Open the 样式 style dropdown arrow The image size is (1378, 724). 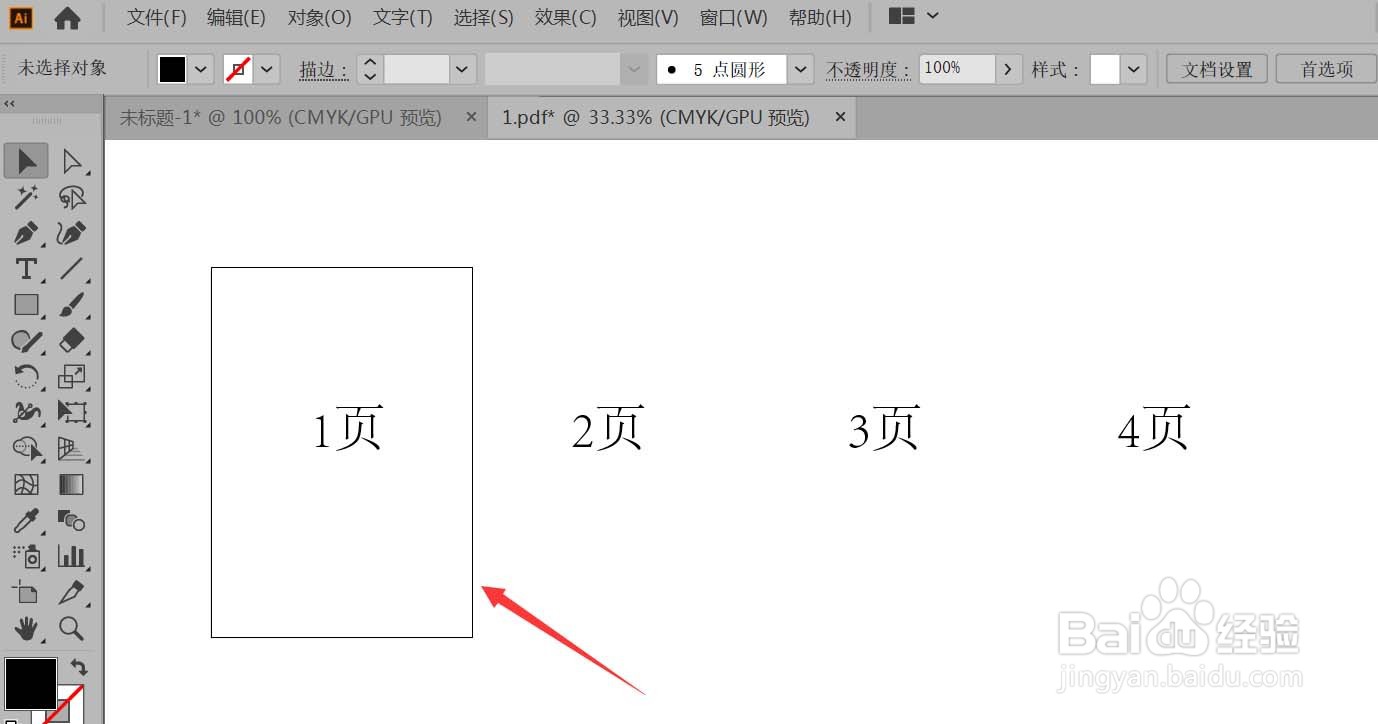tap(1133, 69)
